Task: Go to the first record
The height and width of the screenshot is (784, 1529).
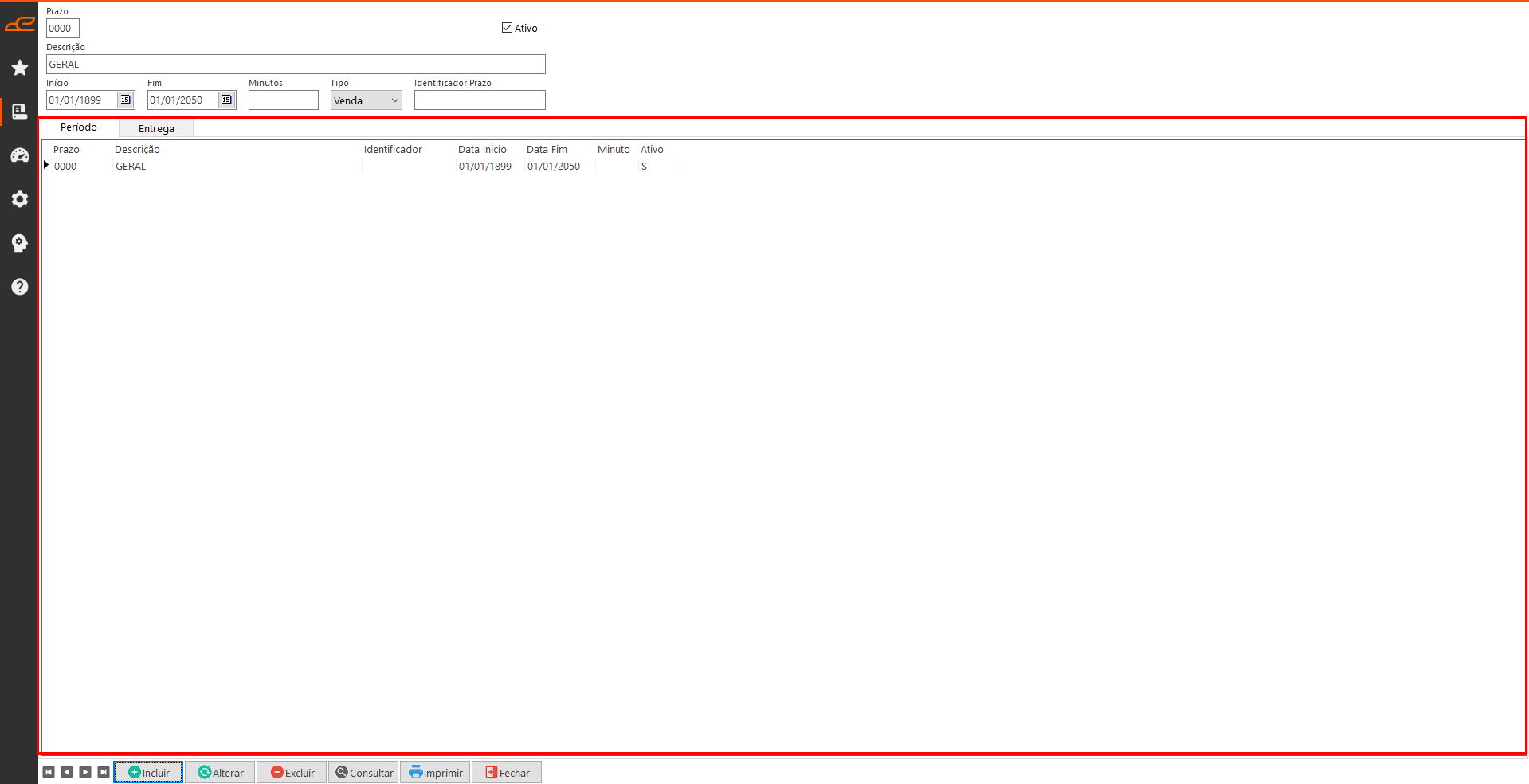Action: (x=49, y=772)
